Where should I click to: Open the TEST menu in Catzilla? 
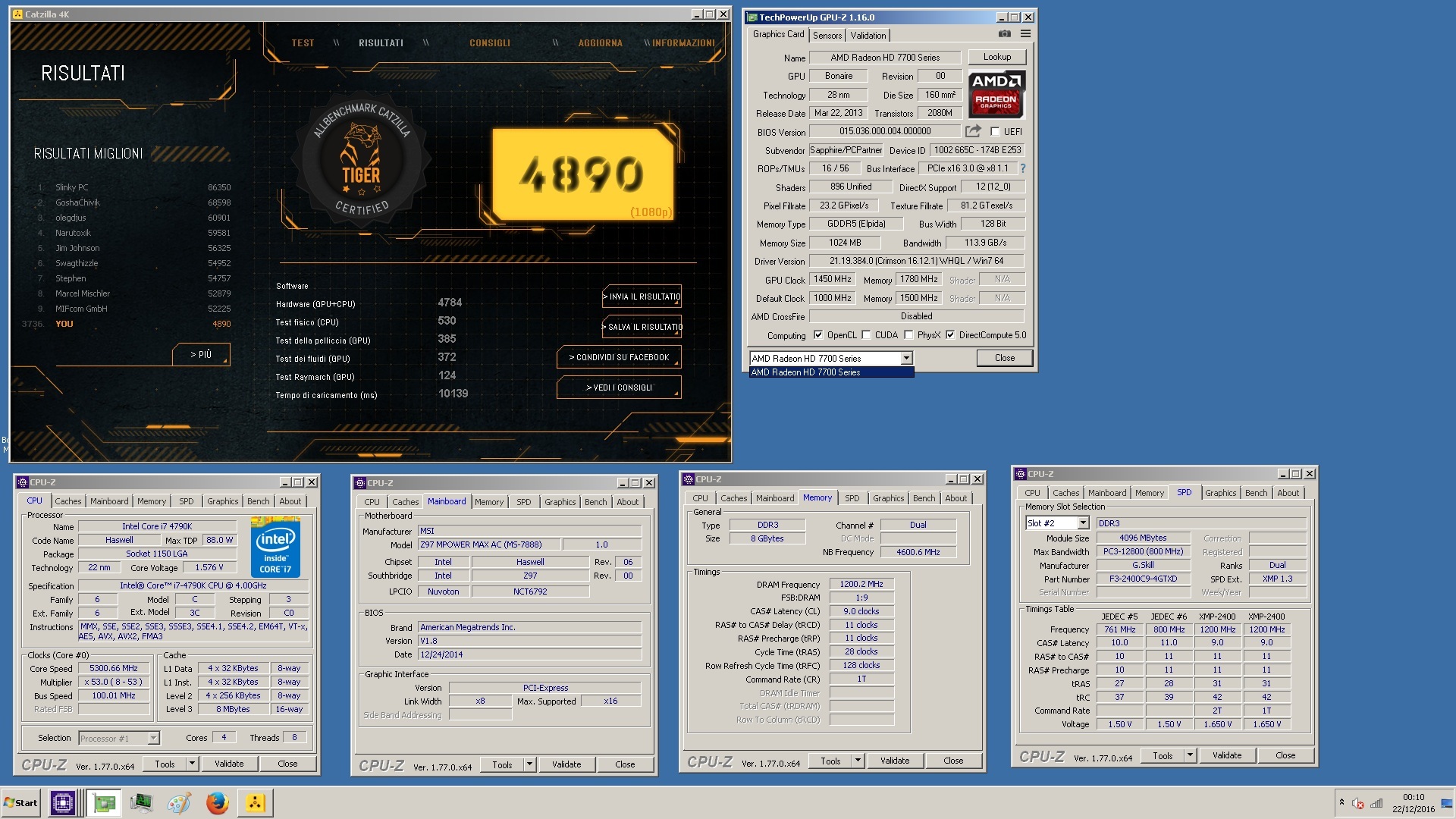[303, 43]
